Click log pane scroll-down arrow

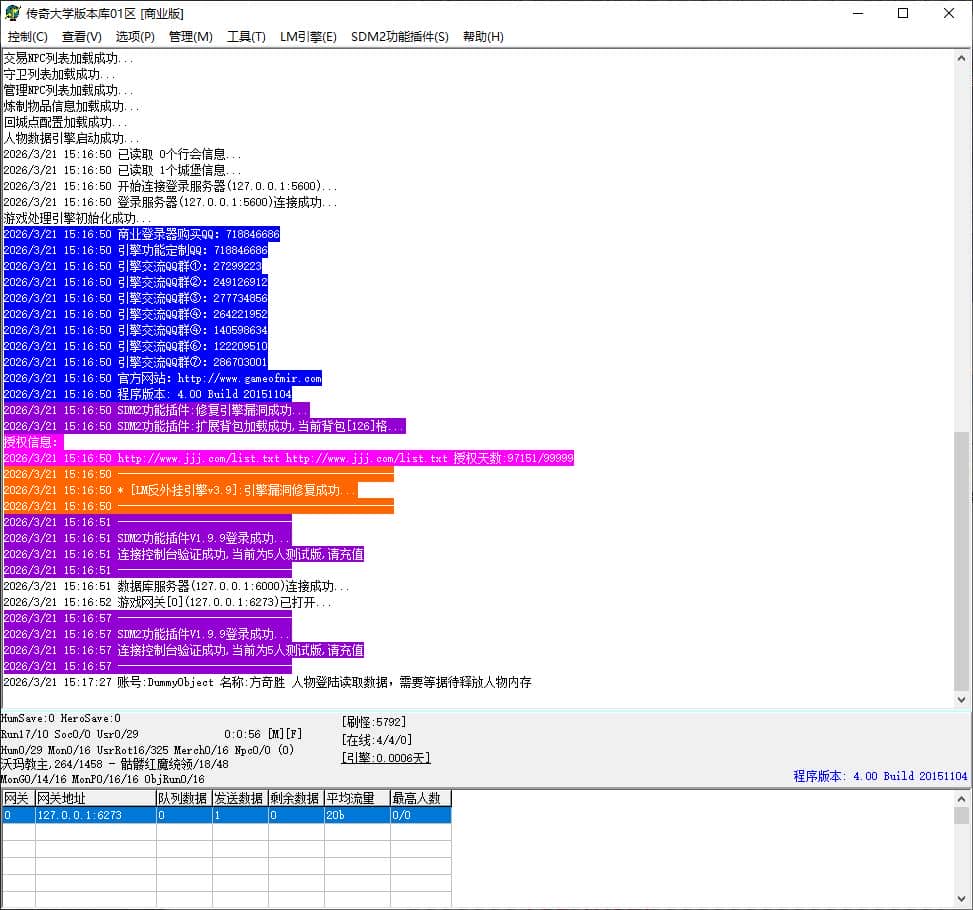coord(961,700)
